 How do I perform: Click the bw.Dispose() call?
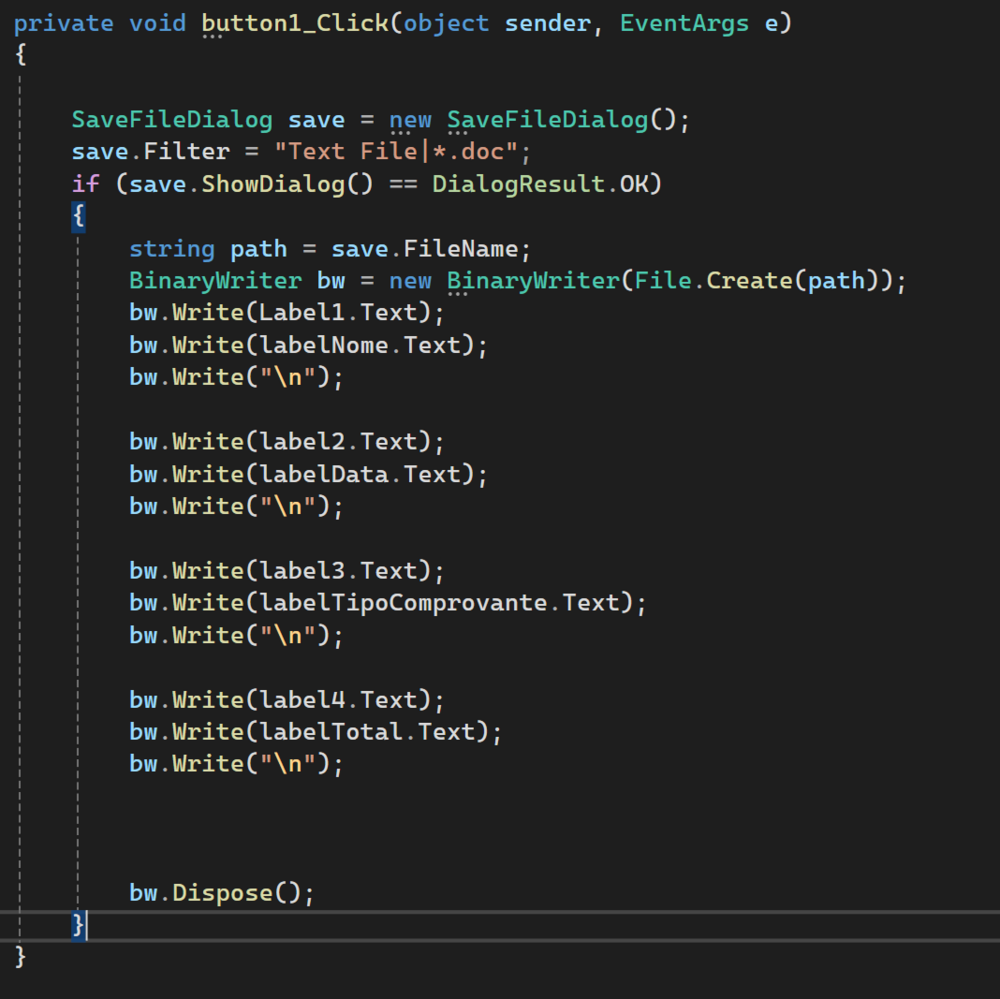click(221, 893)
